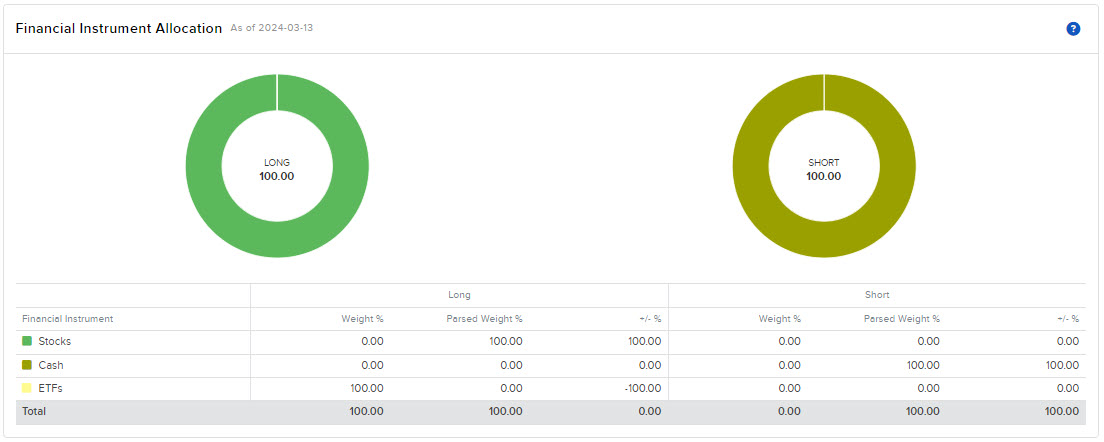Click the Financial Instrument column header
This screenshot has height=442, width=1104.
tap(67, 319)
